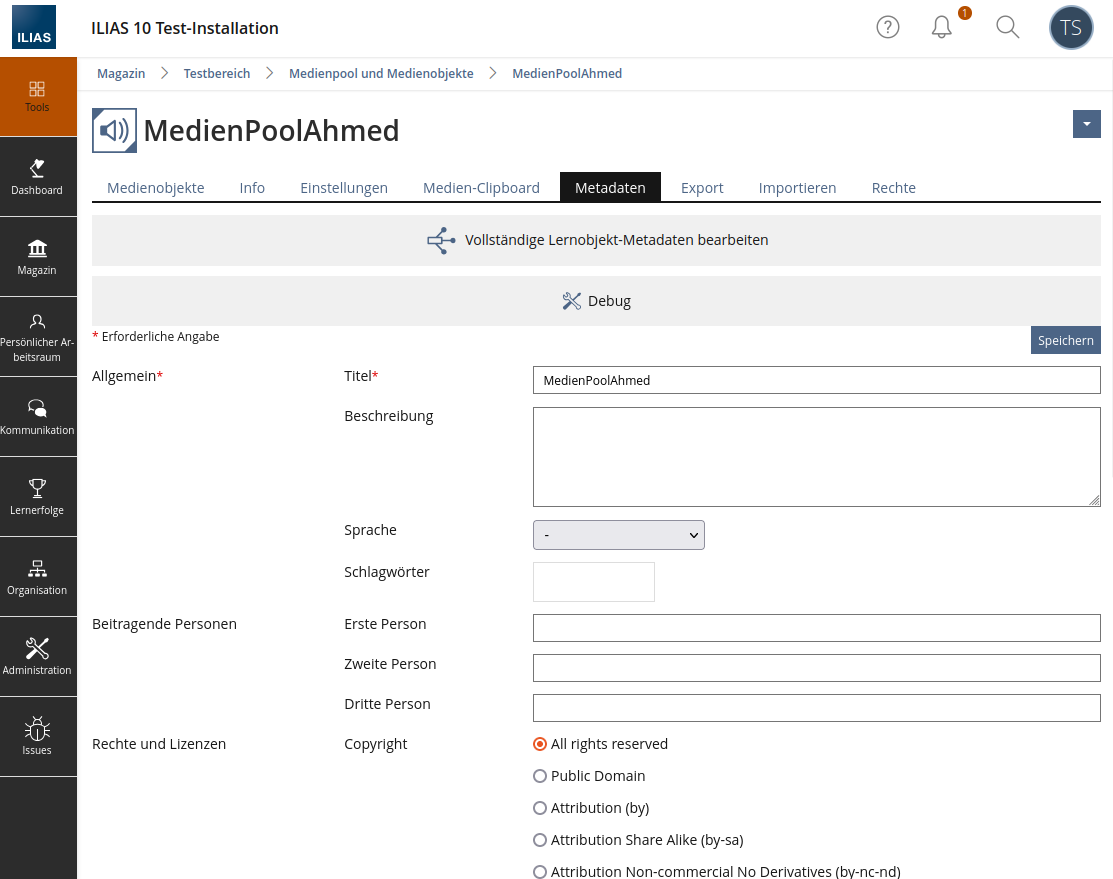Open the TS user avatar menu
The image size is (1113, 879).
(1070, 28)
